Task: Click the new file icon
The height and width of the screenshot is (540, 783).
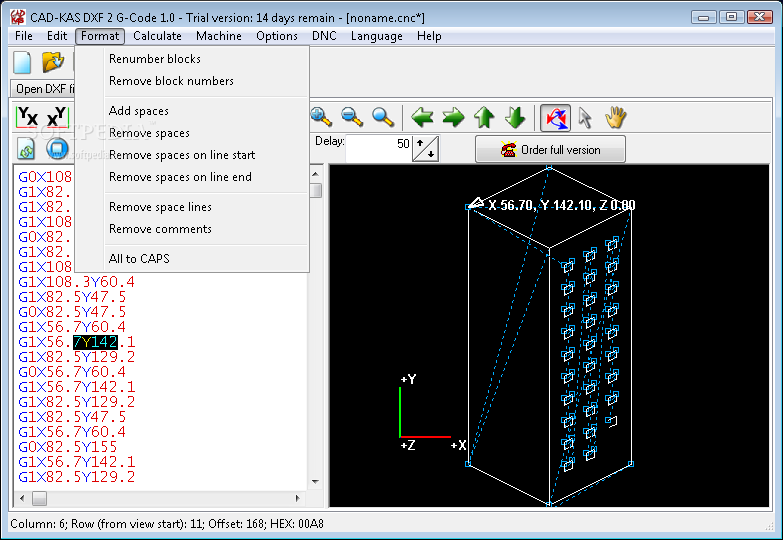Action: (22, 62)
